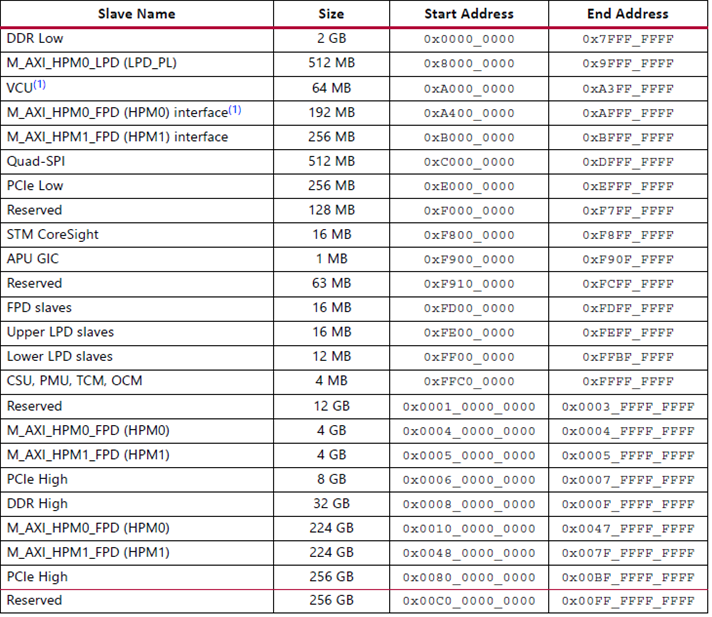Screen dimensions: 712x617
Task: Select the 12 GB size cell
Action: tap(331, 406)
